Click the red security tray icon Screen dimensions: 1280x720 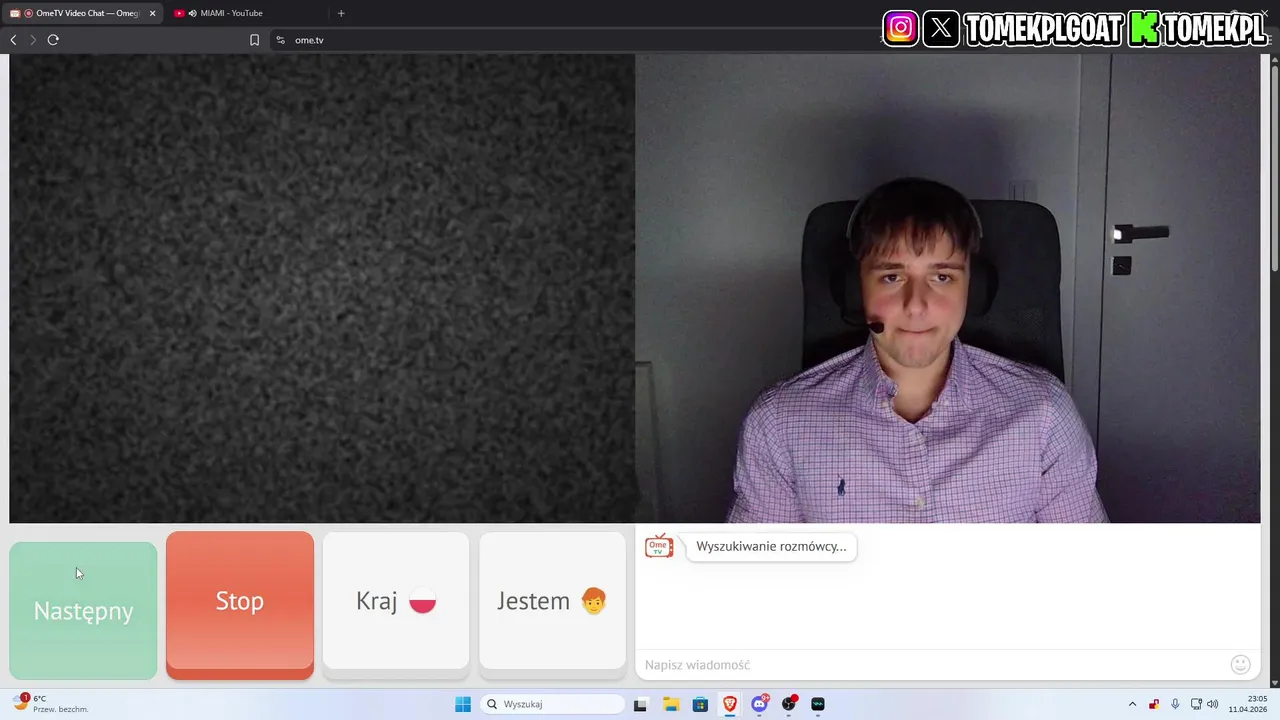pos(1154,704)
